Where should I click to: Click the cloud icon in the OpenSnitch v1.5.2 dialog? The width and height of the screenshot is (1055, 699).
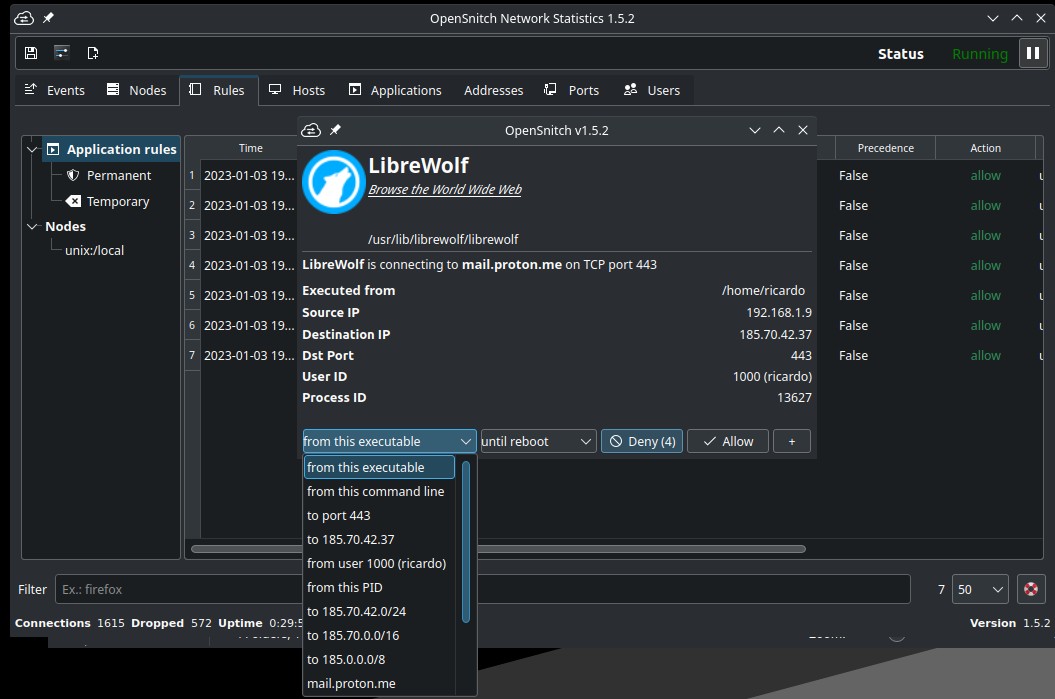(311, 130)
